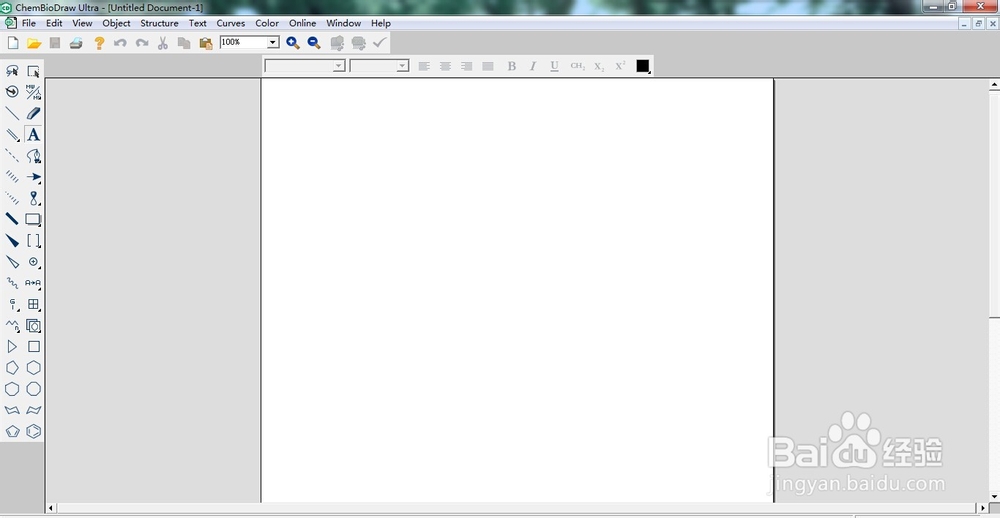Open the Templates tool
The width and height of the screenshot is (1000, 518).
coord(33,325)
